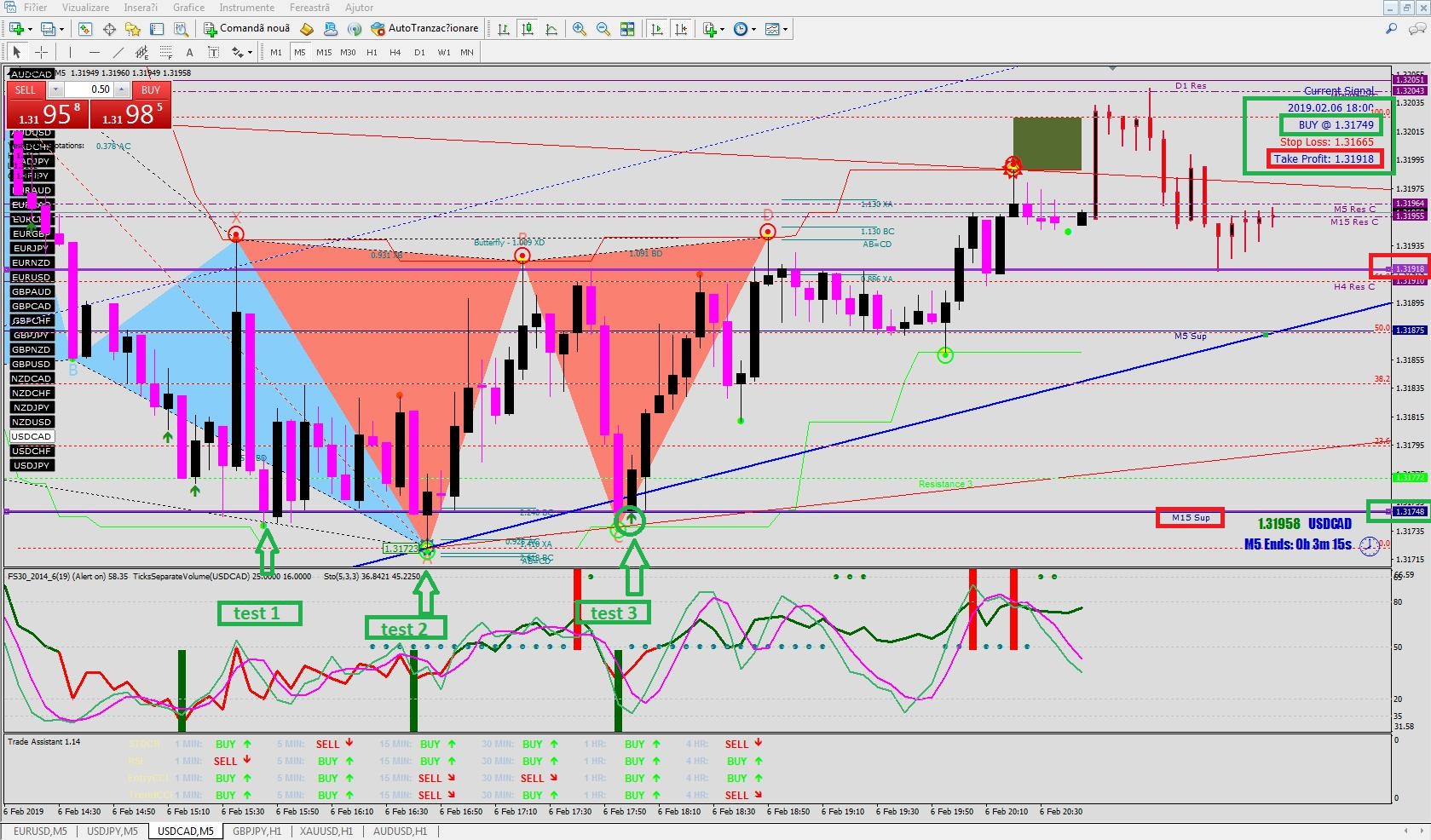Zoom out of the chart
The width and height of the screenshot is (1431, 840).
point(603,29)
